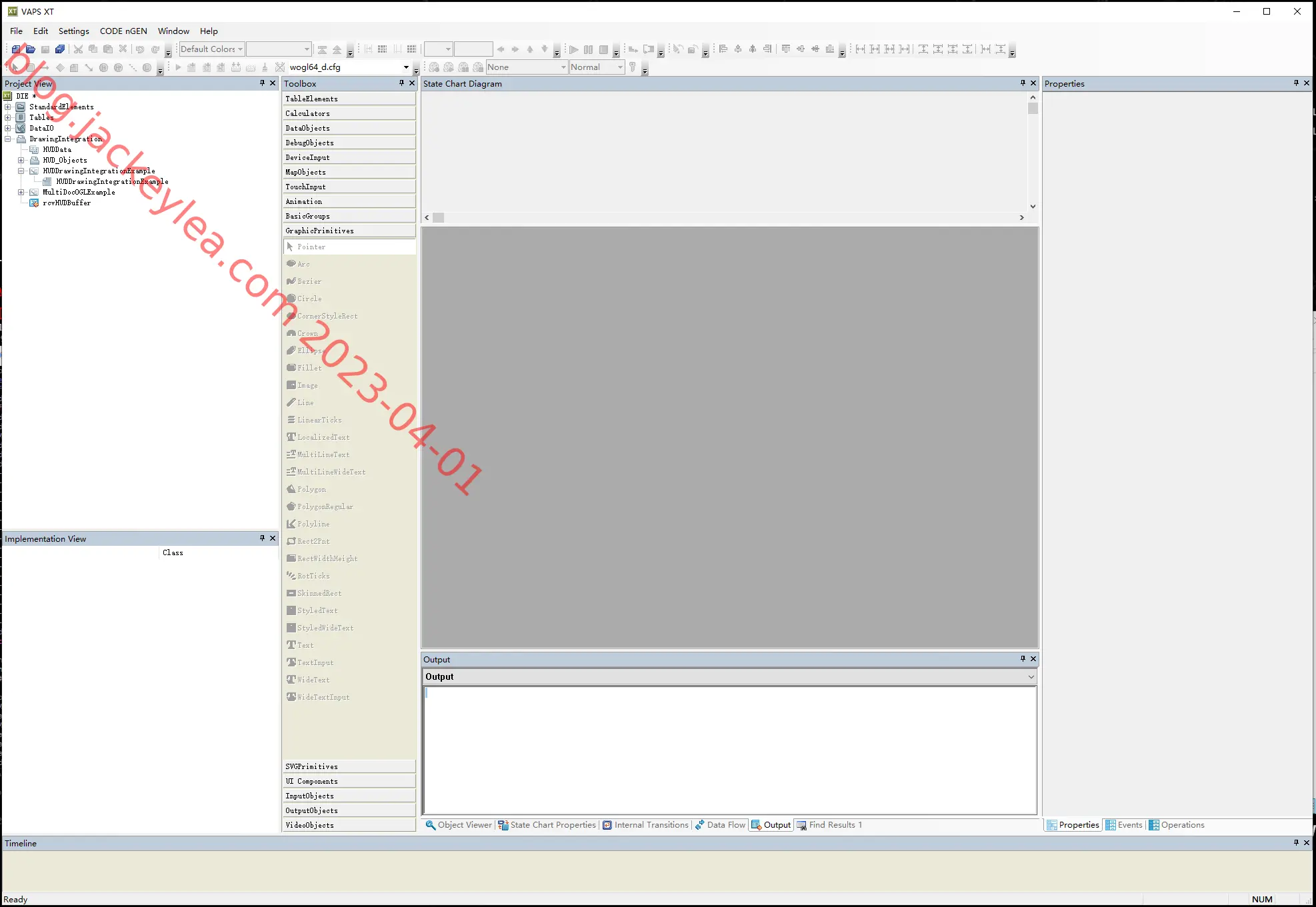Switch to the State Chart Properties tab
This screenshot has height=907, width=1316.
click(x=547, y=825)
